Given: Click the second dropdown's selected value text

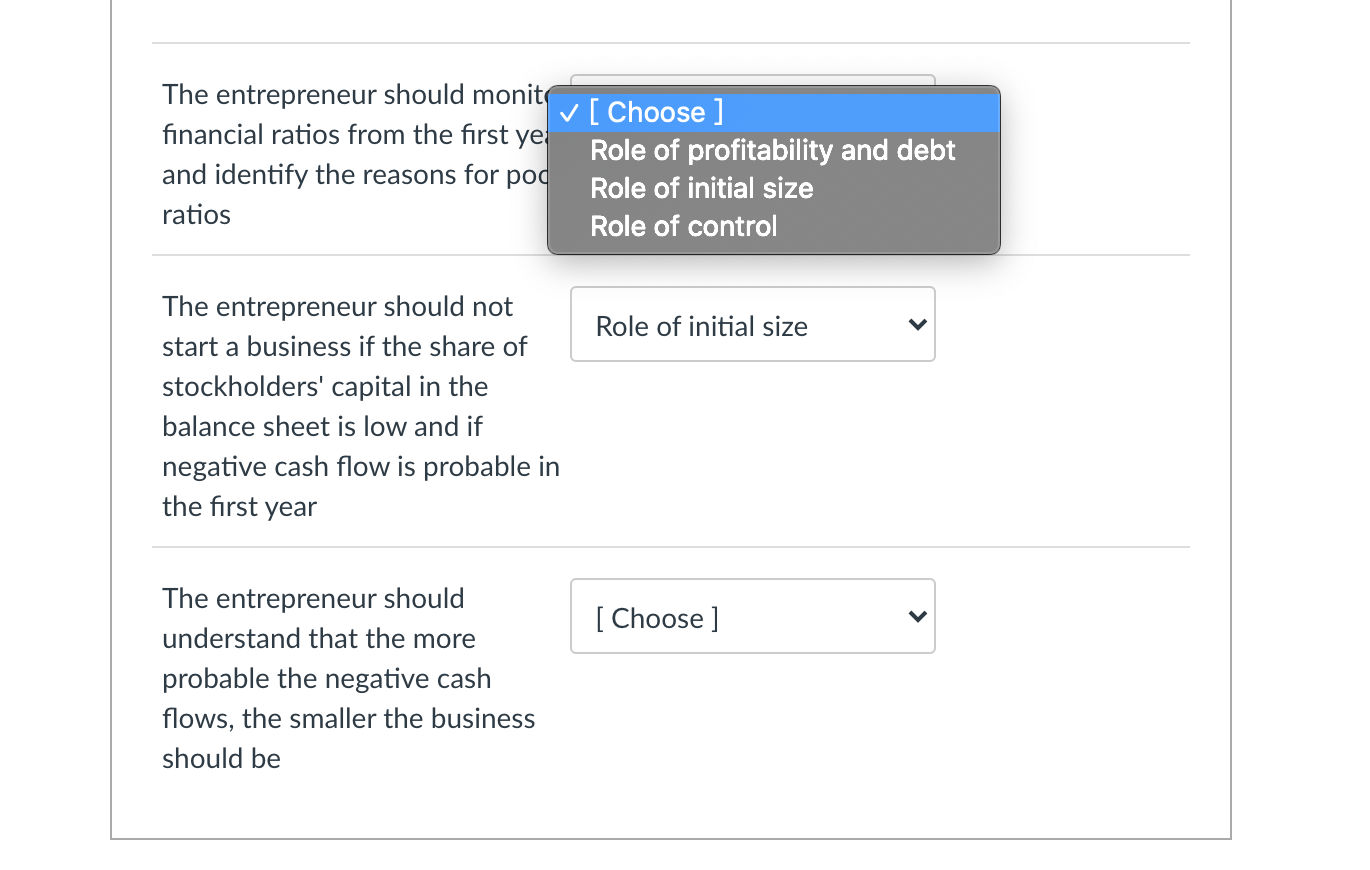Looking at the screenshot, I should pyautogui.click(x=701, y=324).
